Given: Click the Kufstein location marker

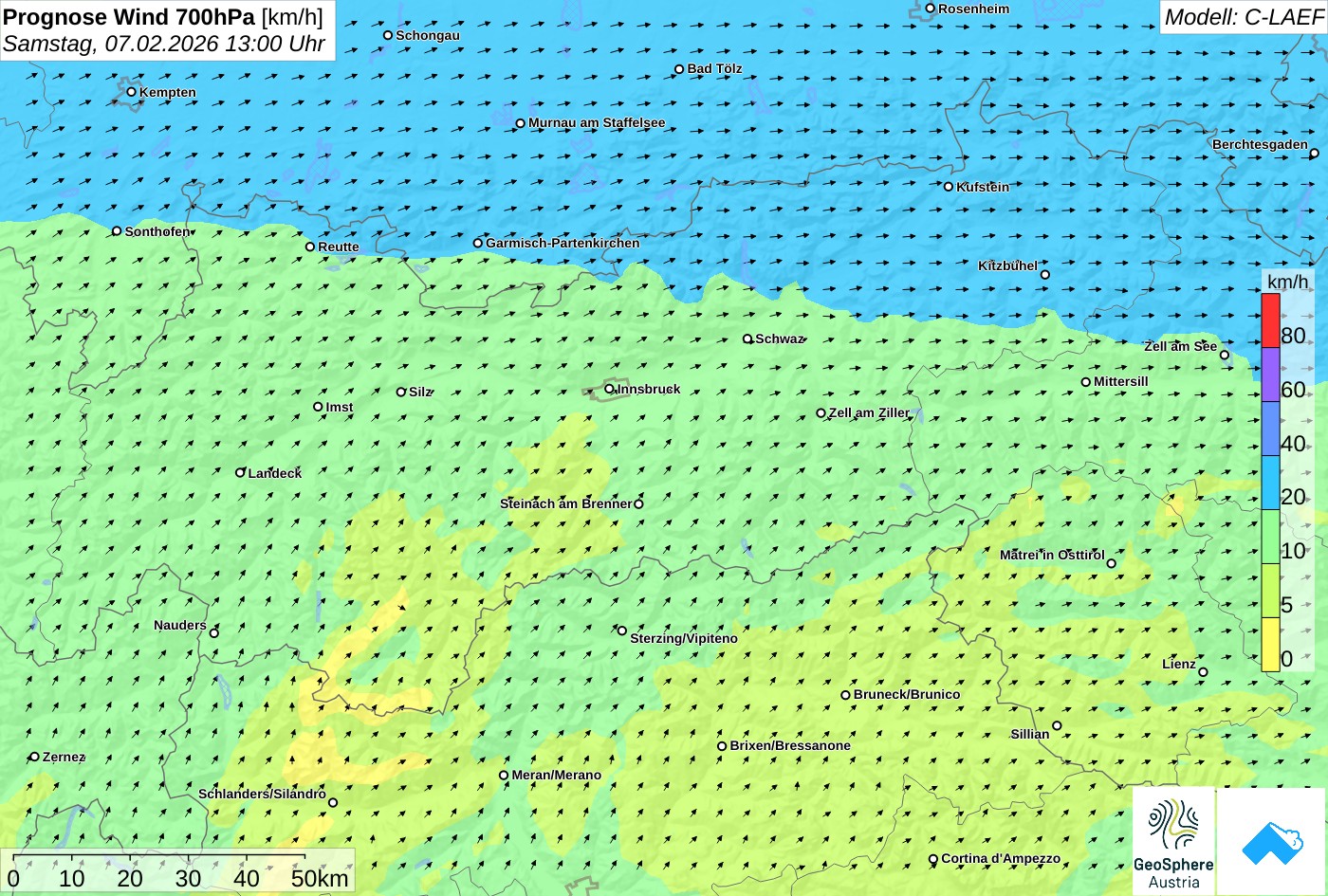Looking at the screenshot, I should [x=948, y=187].
